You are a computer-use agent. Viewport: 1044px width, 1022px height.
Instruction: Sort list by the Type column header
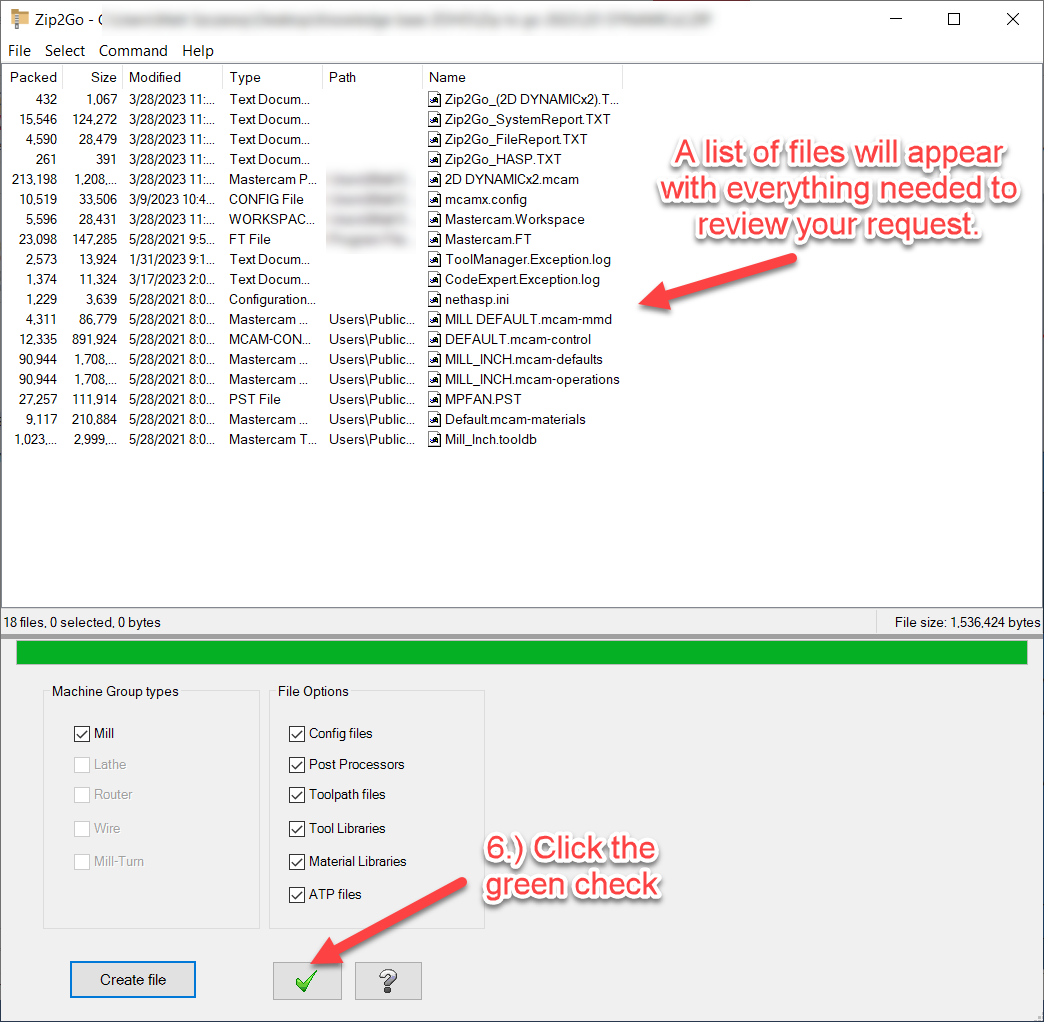click(272, 77)
